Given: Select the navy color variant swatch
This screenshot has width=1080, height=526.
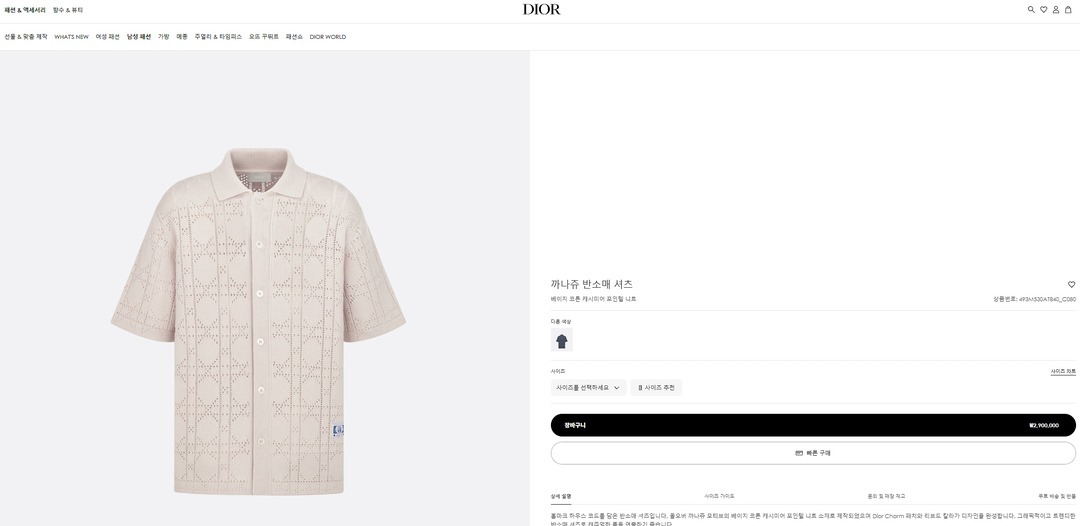Looking at the screenshot, I should click(562, 341).
